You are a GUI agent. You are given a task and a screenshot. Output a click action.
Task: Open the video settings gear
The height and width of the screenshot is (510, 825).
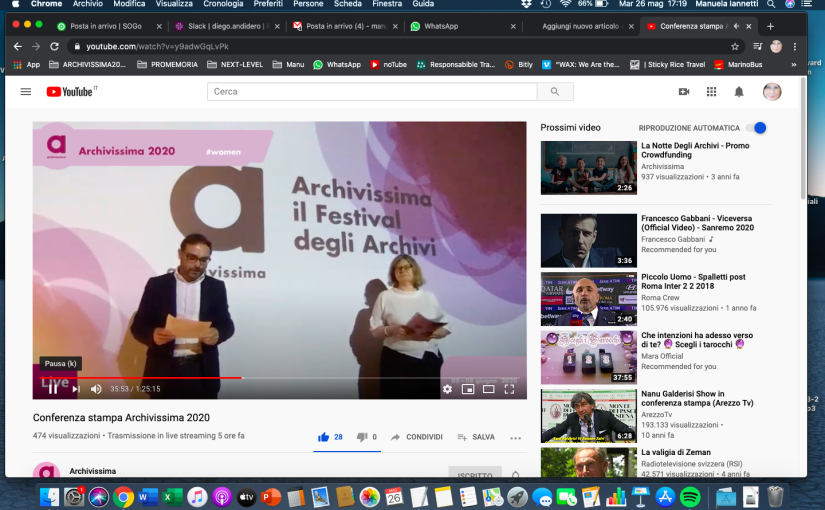click(447, 389)
